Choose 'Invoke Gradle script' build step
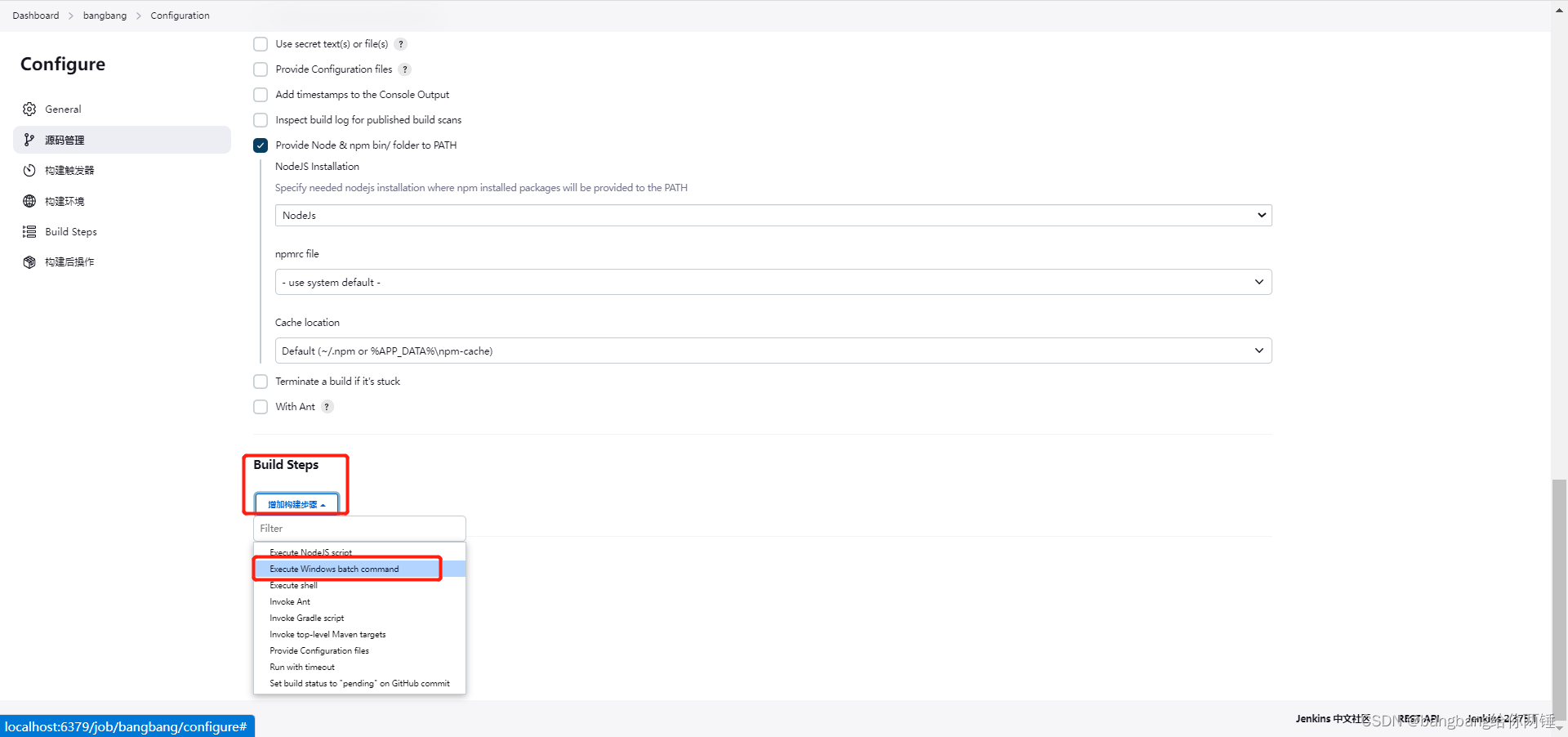 pos(306,618)
